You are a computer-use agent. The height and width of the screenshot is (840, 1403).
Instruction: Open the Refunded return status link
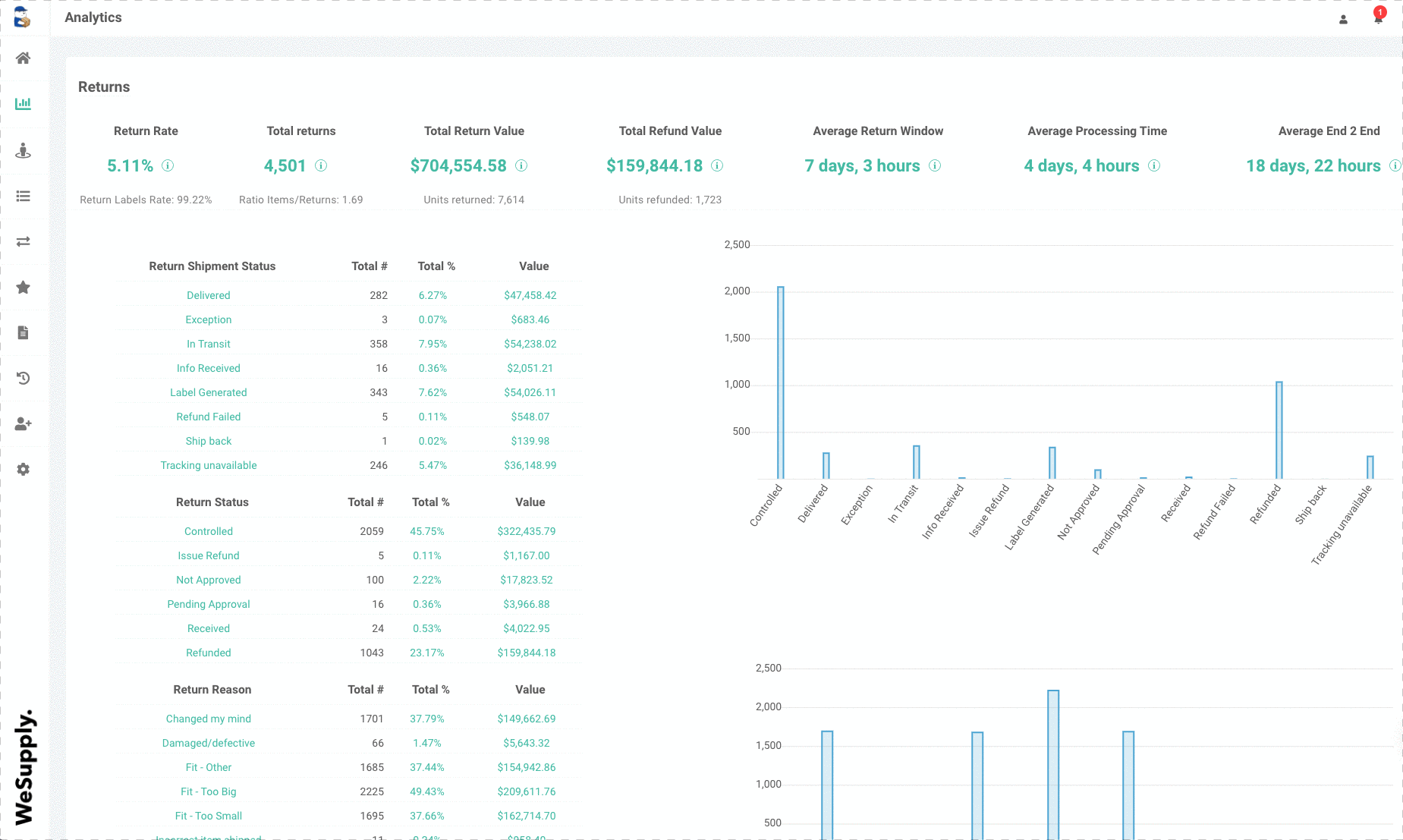(x=209, y=653)
